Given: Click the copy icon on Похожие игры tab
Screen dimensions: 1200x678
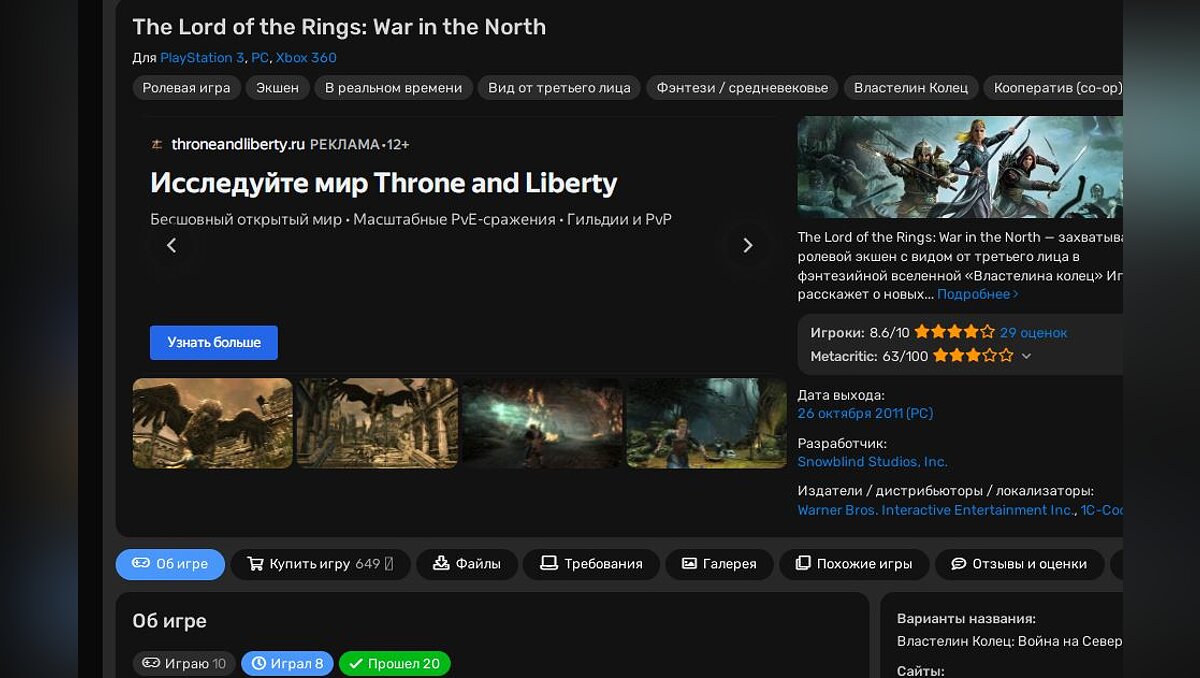Looking at the screenshot, I should (x=802, y=564).
